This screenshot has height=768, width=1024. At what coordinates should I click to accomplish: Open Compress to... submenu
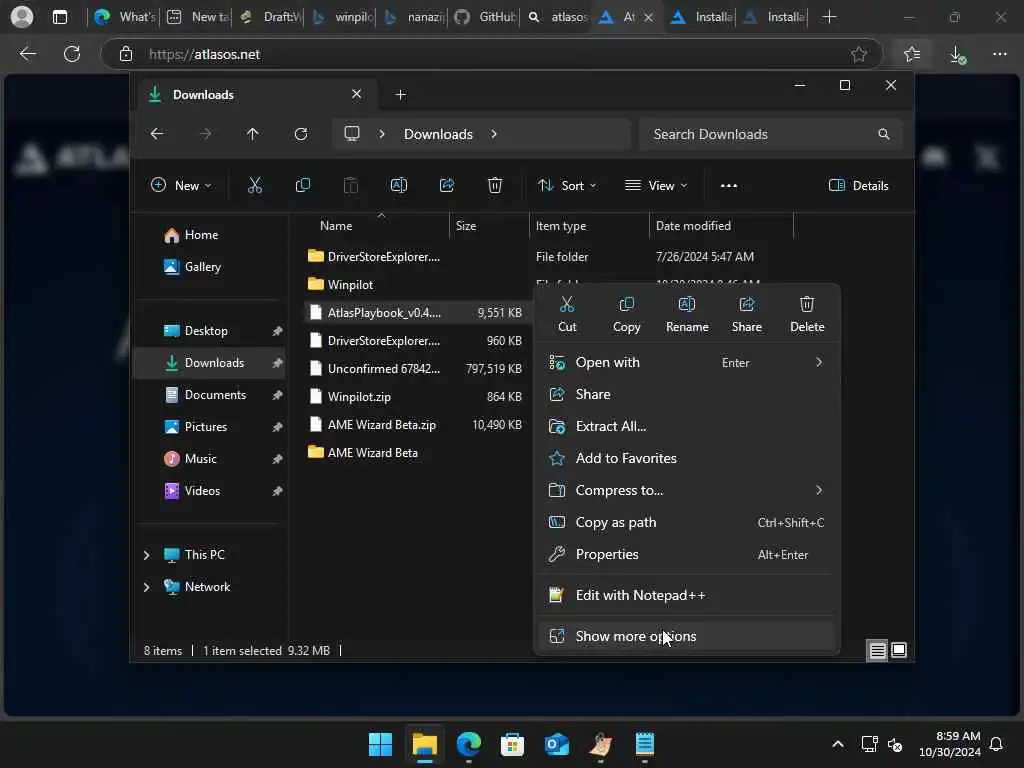[686, 490]
